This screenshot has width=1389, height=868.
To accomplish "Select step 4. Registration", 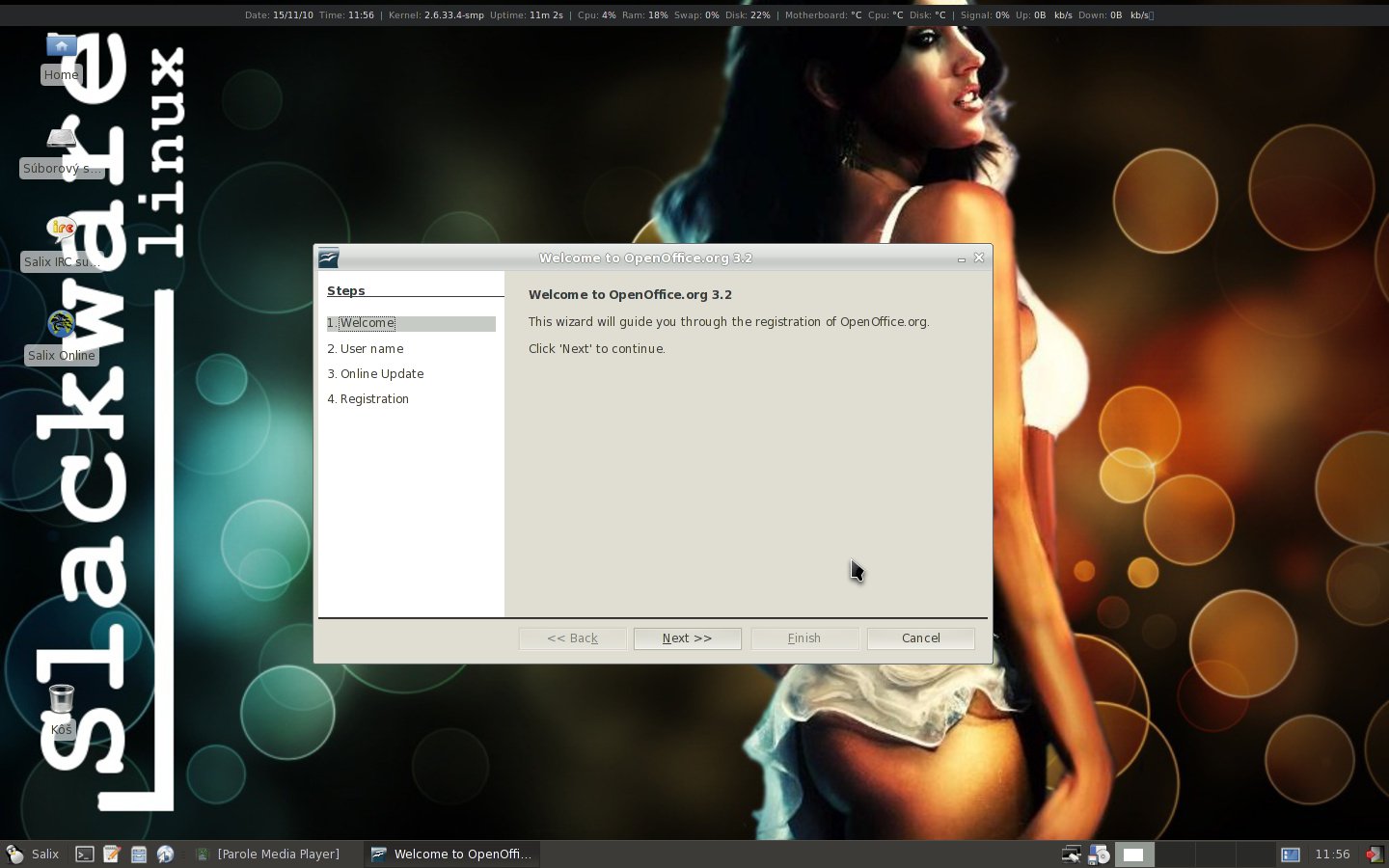I will click(368, 398).
